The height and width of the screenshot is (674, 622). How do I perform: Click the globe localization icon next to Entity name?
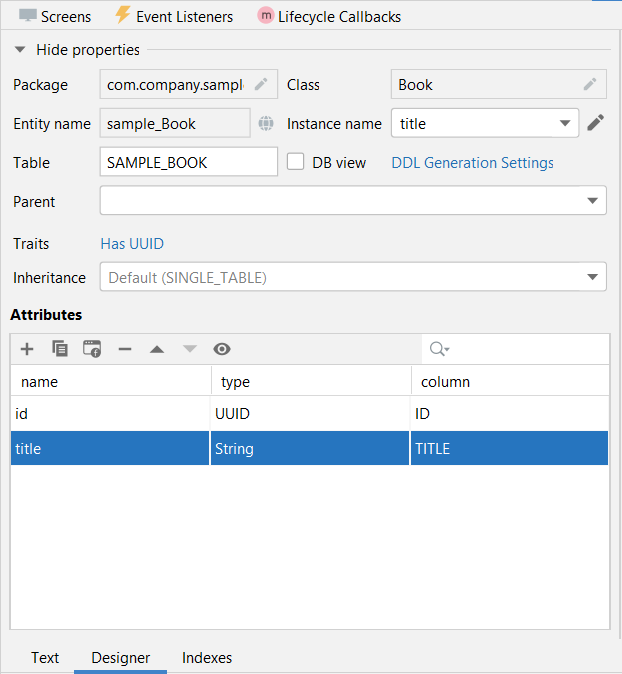(x=266, y=123)
